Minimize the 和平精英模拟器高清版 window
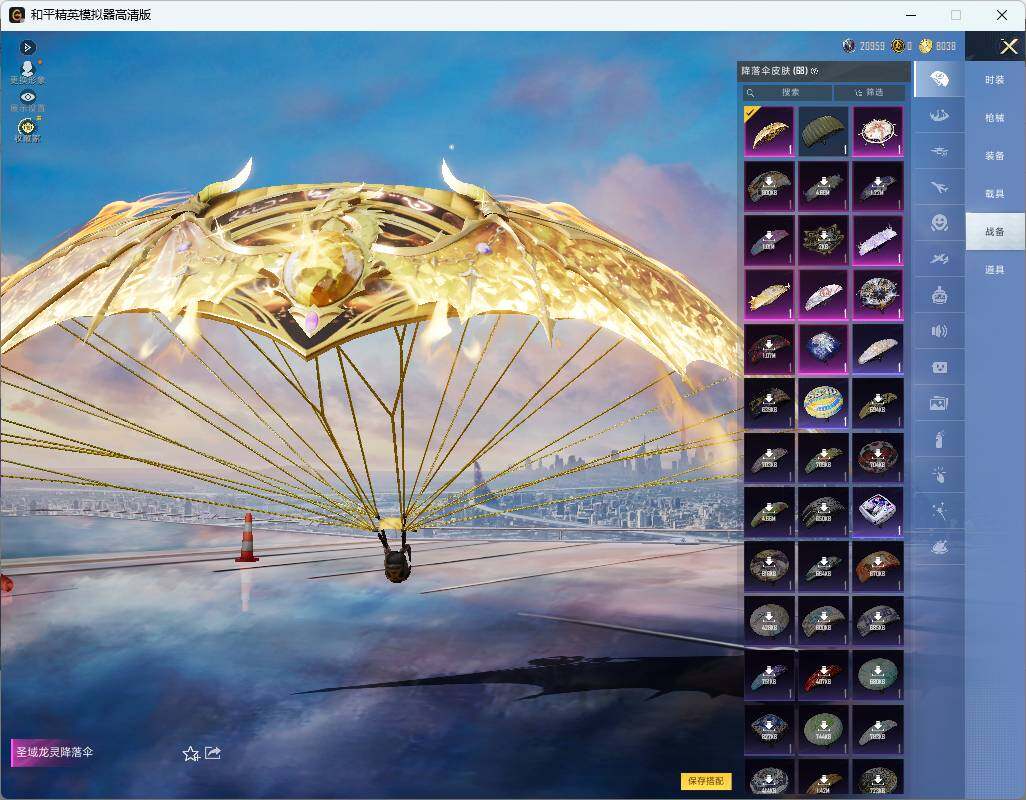This screenshot has width=1026, height=800. click(911, 15)
